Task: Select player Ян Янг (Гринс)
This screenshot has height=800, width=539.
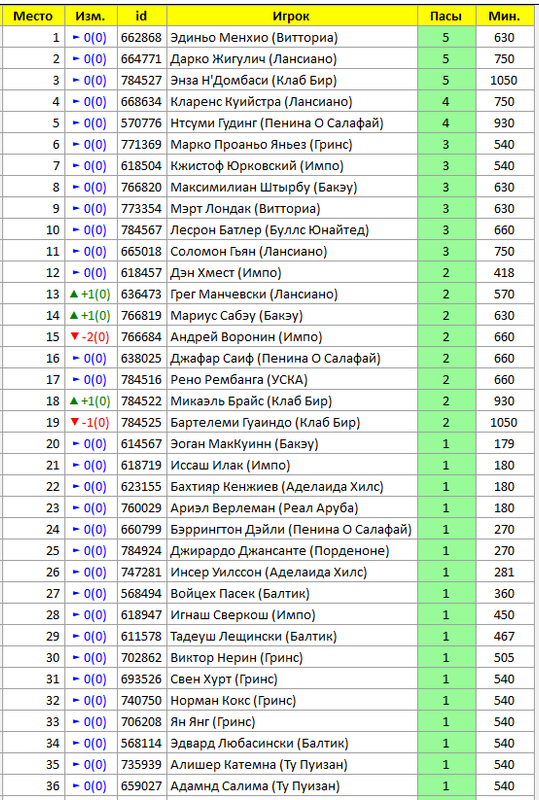Action: coord(213,722)
